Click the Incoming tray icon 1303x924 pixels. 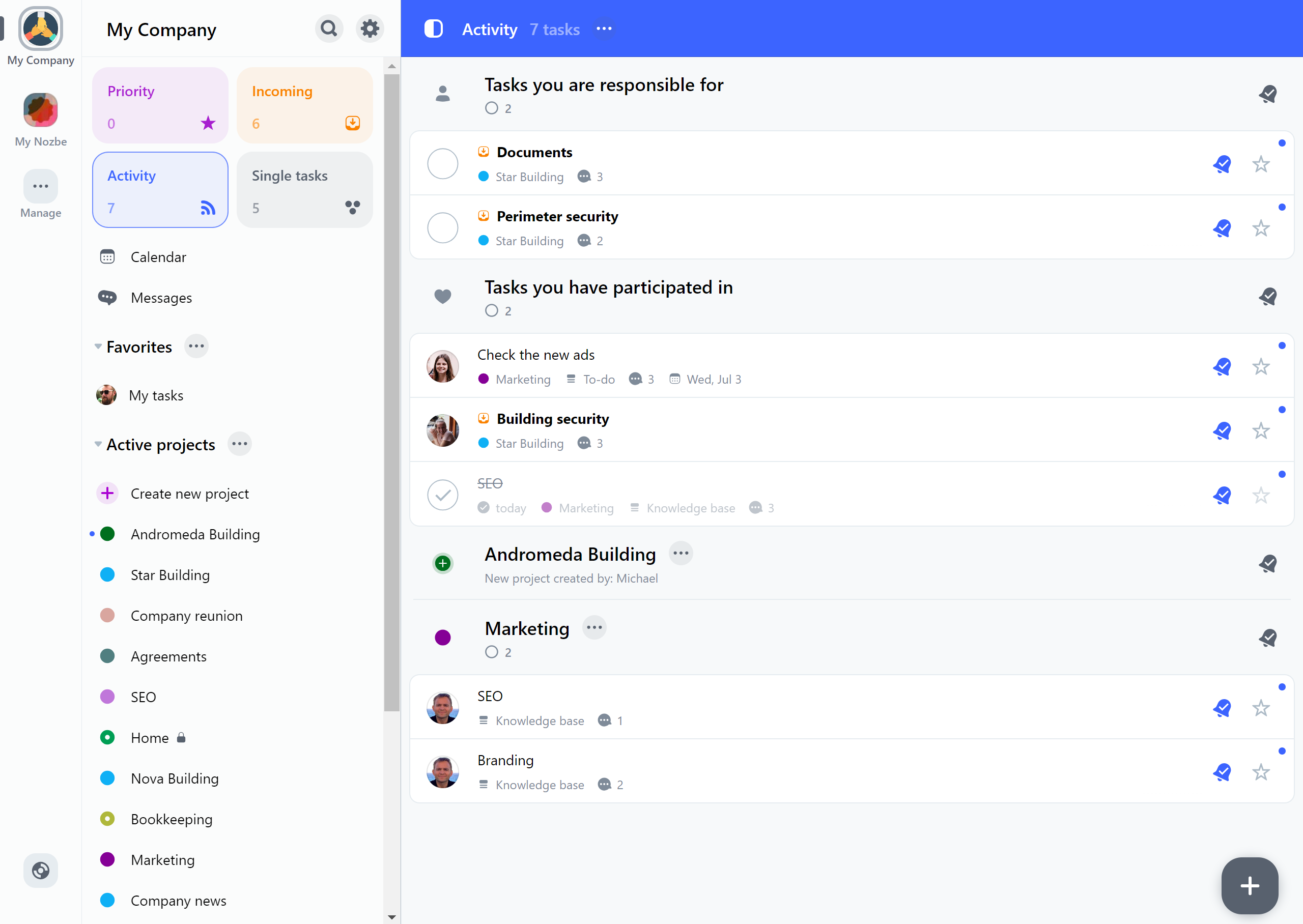click(354, 123)
